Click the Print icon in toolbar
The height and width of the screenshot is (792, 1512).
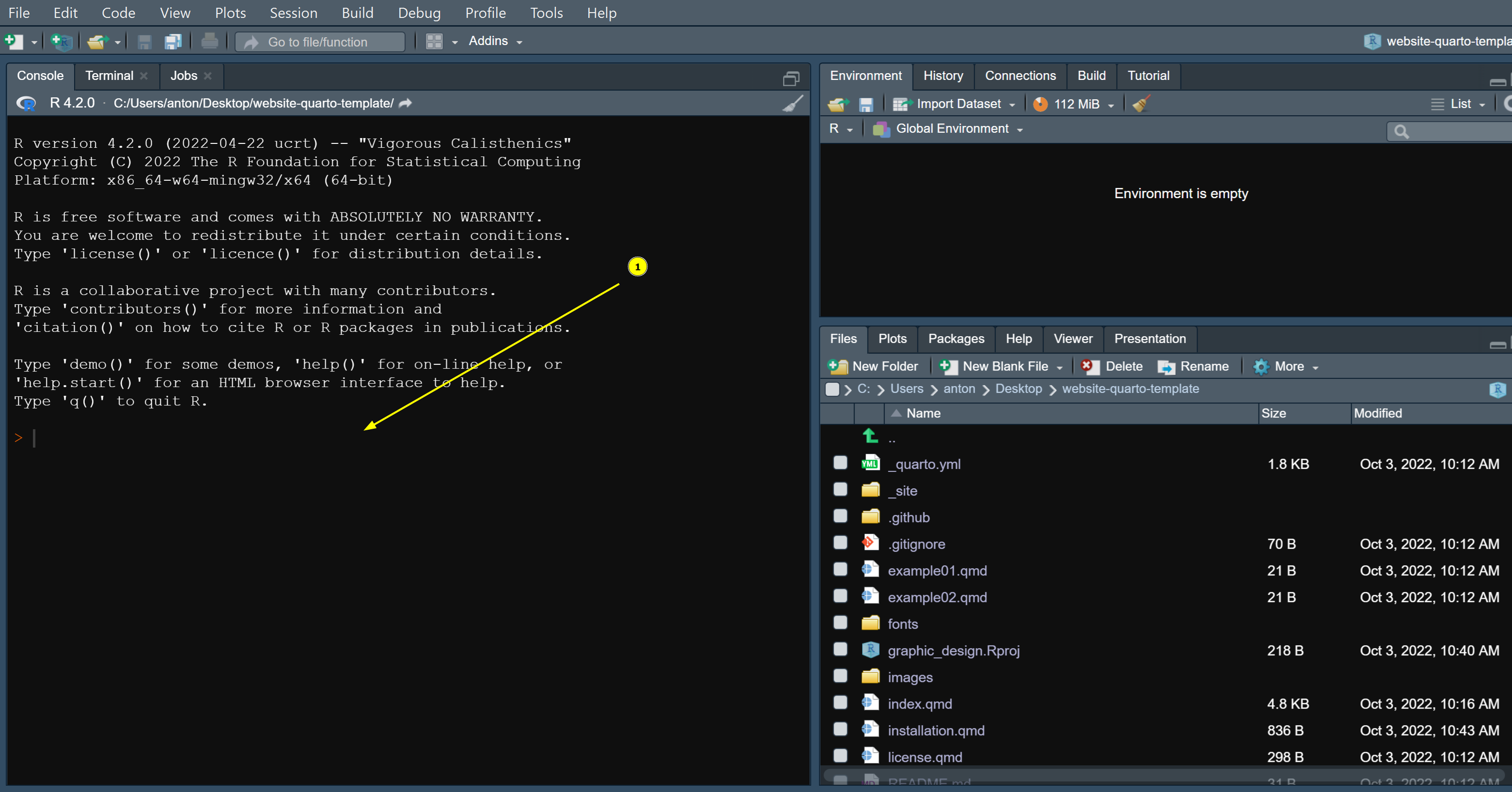coord(209,42)
